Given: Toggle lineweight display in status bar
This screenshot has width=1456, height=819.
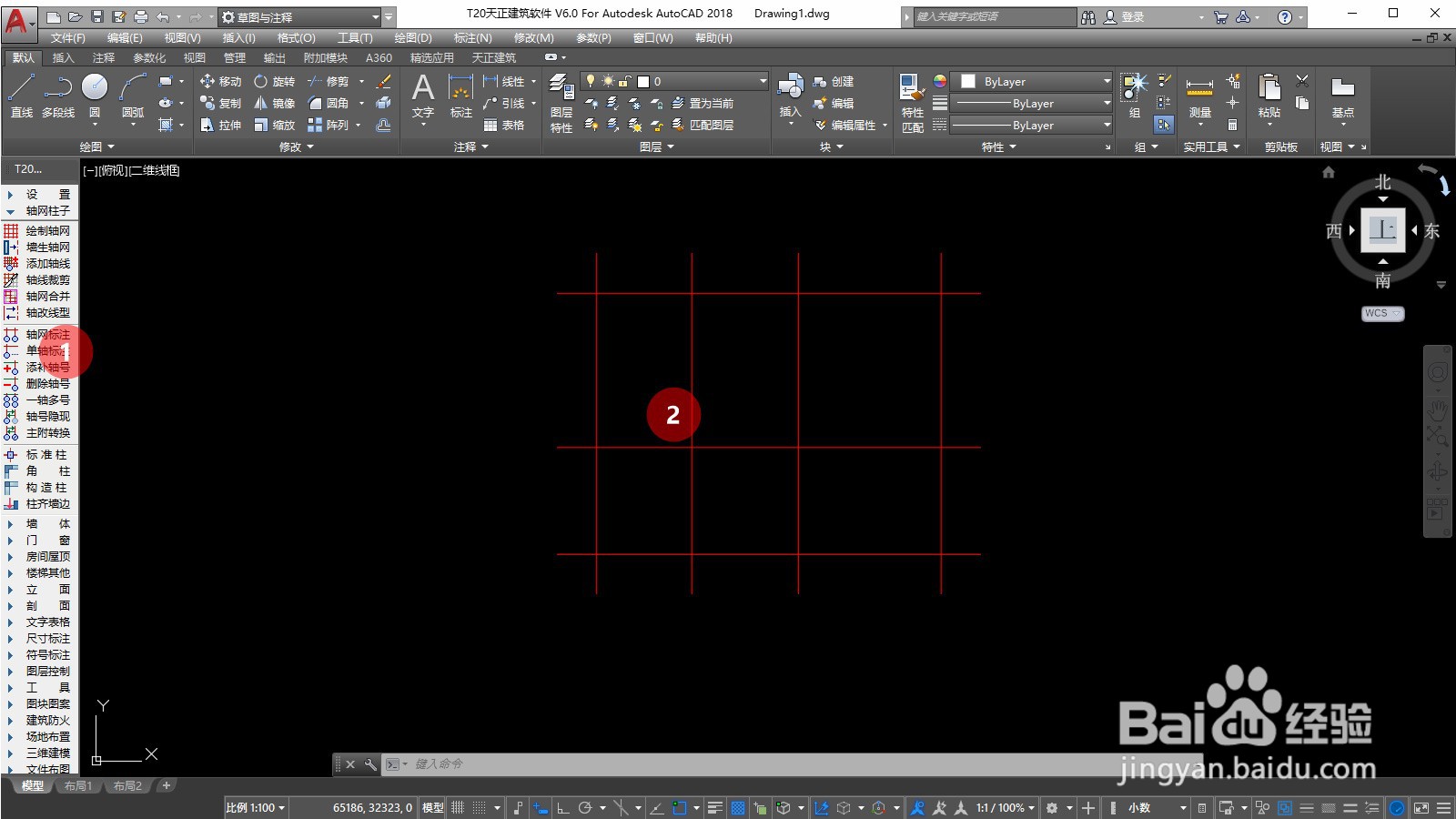Looking at the screenshot, I should [x=715, y=807].
